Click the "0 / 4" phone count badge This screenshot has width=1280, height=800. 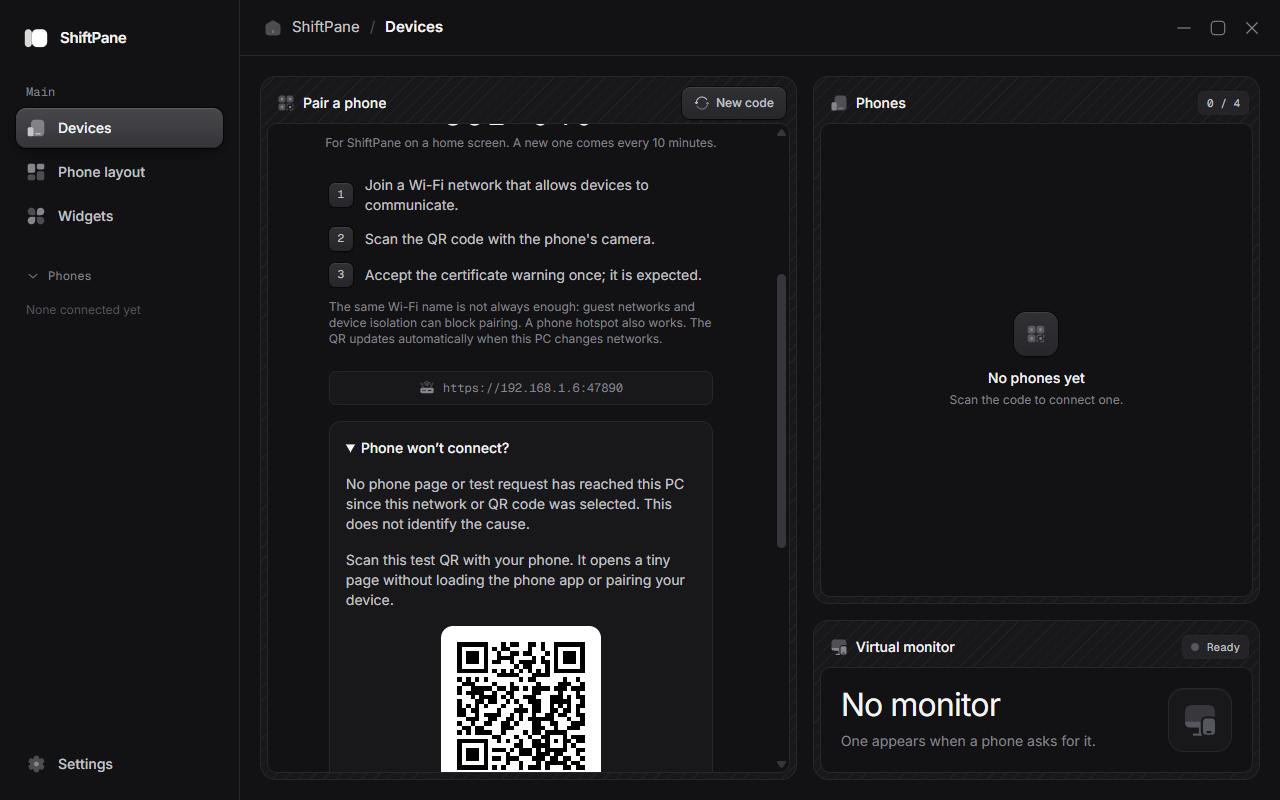click(1223, 103)
